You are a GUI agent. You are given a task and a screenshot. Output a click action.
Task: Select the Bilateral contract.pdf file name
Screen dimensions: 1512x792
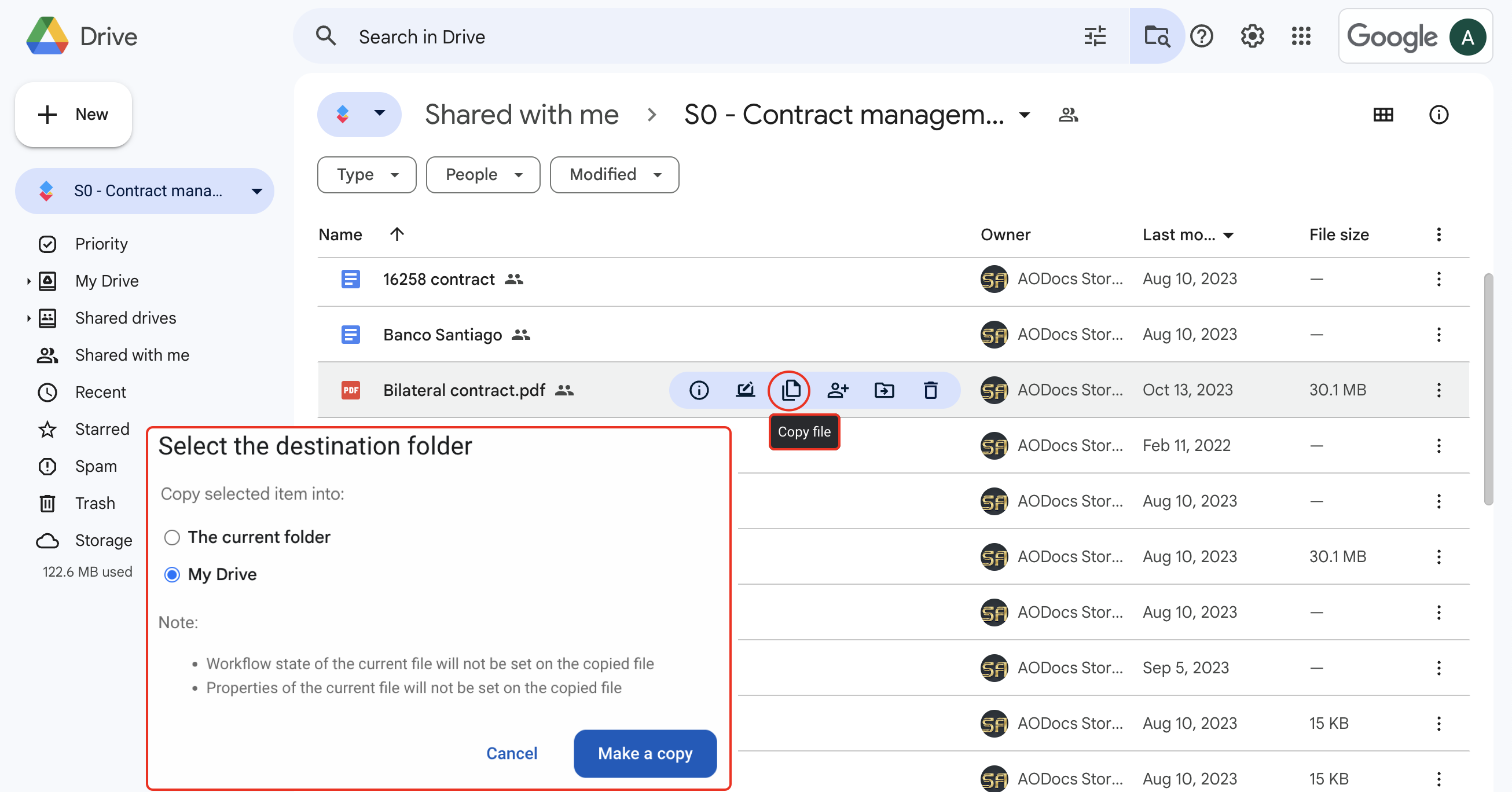click(x=464, y=390)
